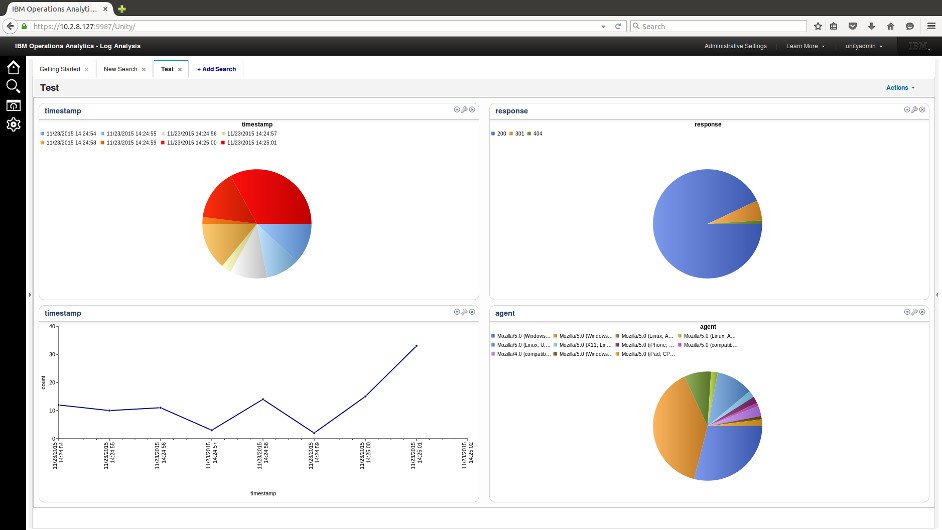
Task: Open the browser downloads arrow
Action: pos(872,26)
